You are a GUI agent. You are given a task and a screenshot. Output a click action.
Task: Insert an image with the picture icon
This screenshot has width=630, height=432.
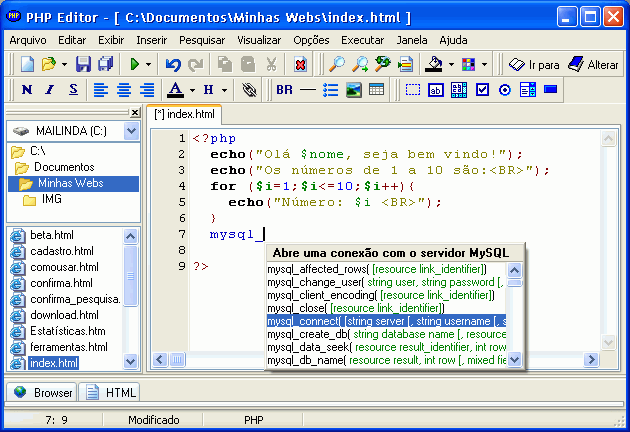354,89
